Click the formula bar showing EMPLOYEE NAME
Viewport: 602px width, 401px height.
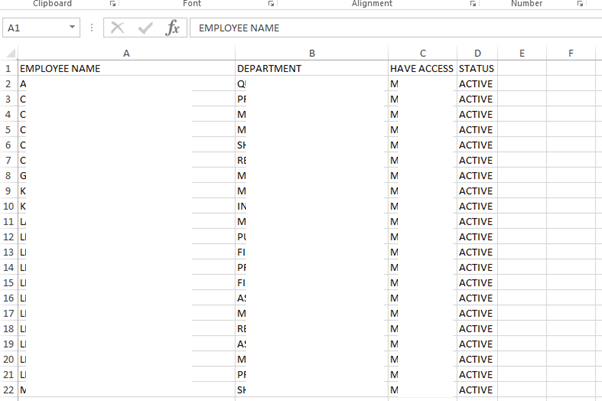[x=390, y=28]
